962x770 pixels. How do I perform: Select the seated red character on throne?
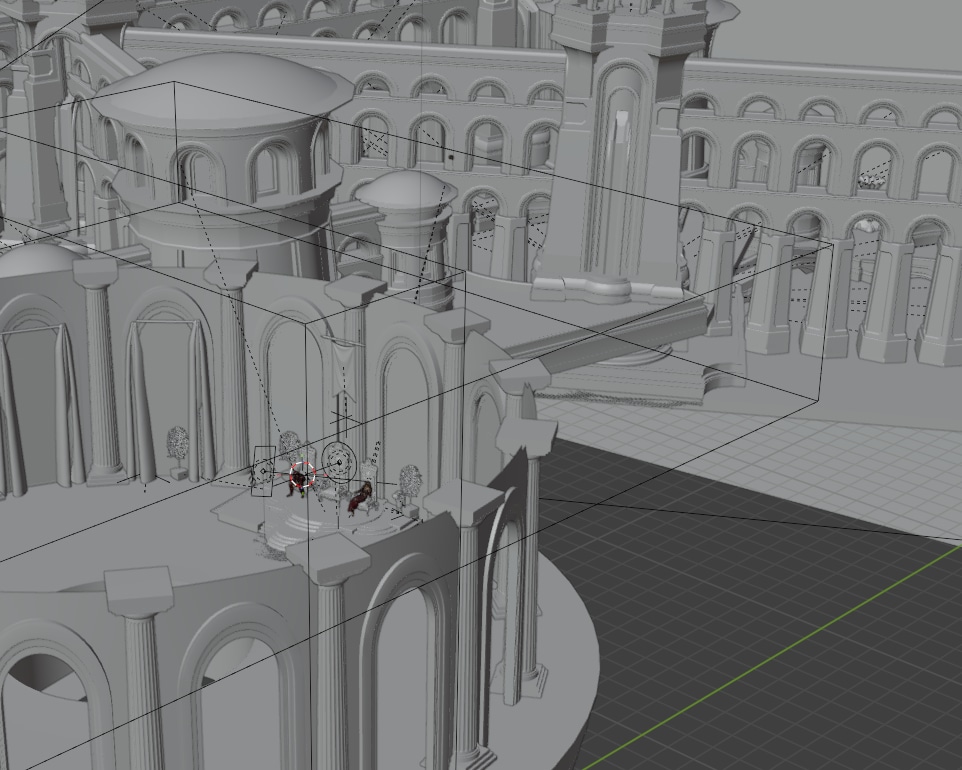360,496
